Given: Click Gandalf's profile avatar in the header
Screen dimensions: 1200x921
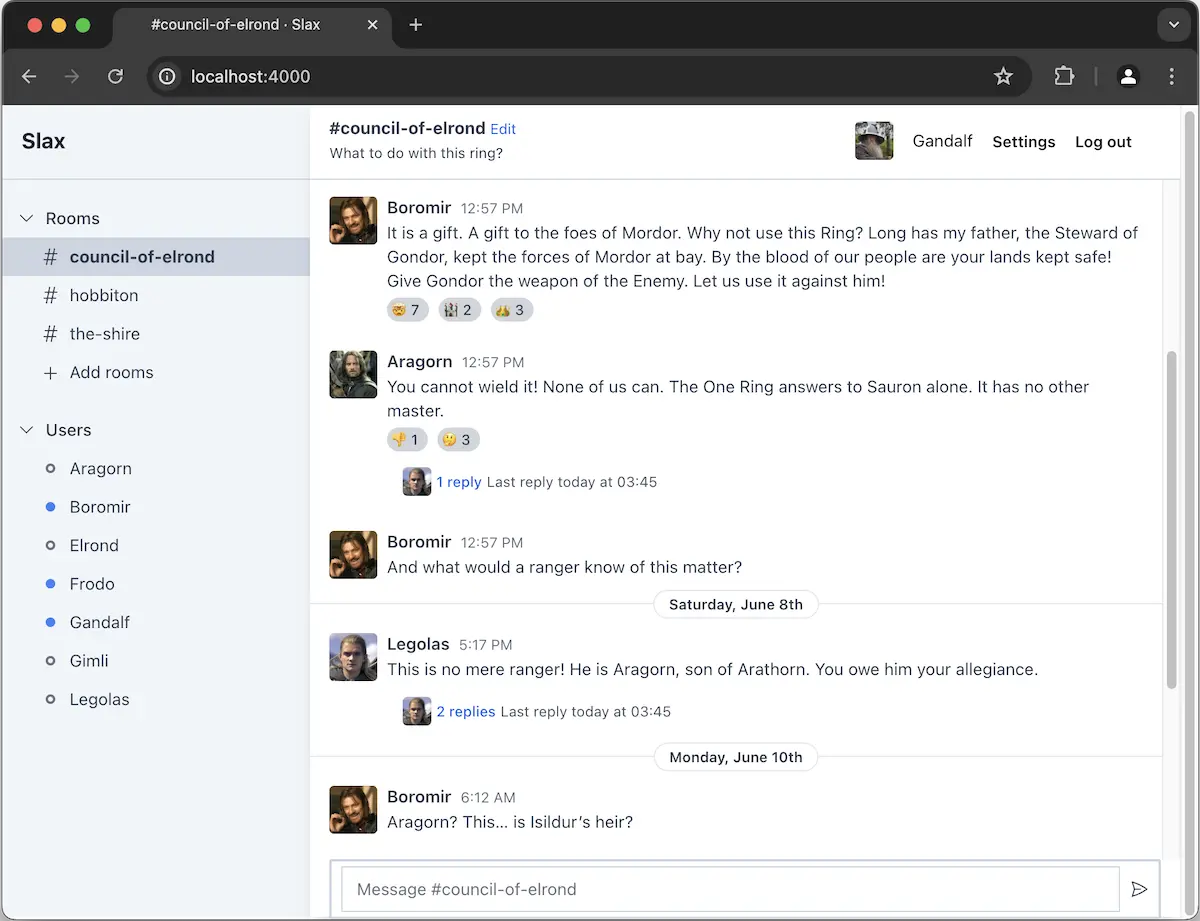Looking at the screenshot, I should click(874, 141).
